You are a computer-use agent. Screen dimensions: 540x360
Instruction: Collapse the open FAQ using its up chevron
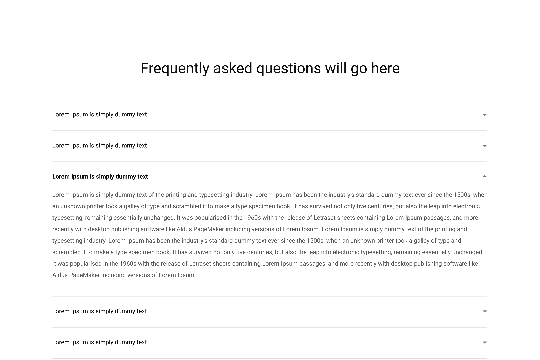point(484,176)
